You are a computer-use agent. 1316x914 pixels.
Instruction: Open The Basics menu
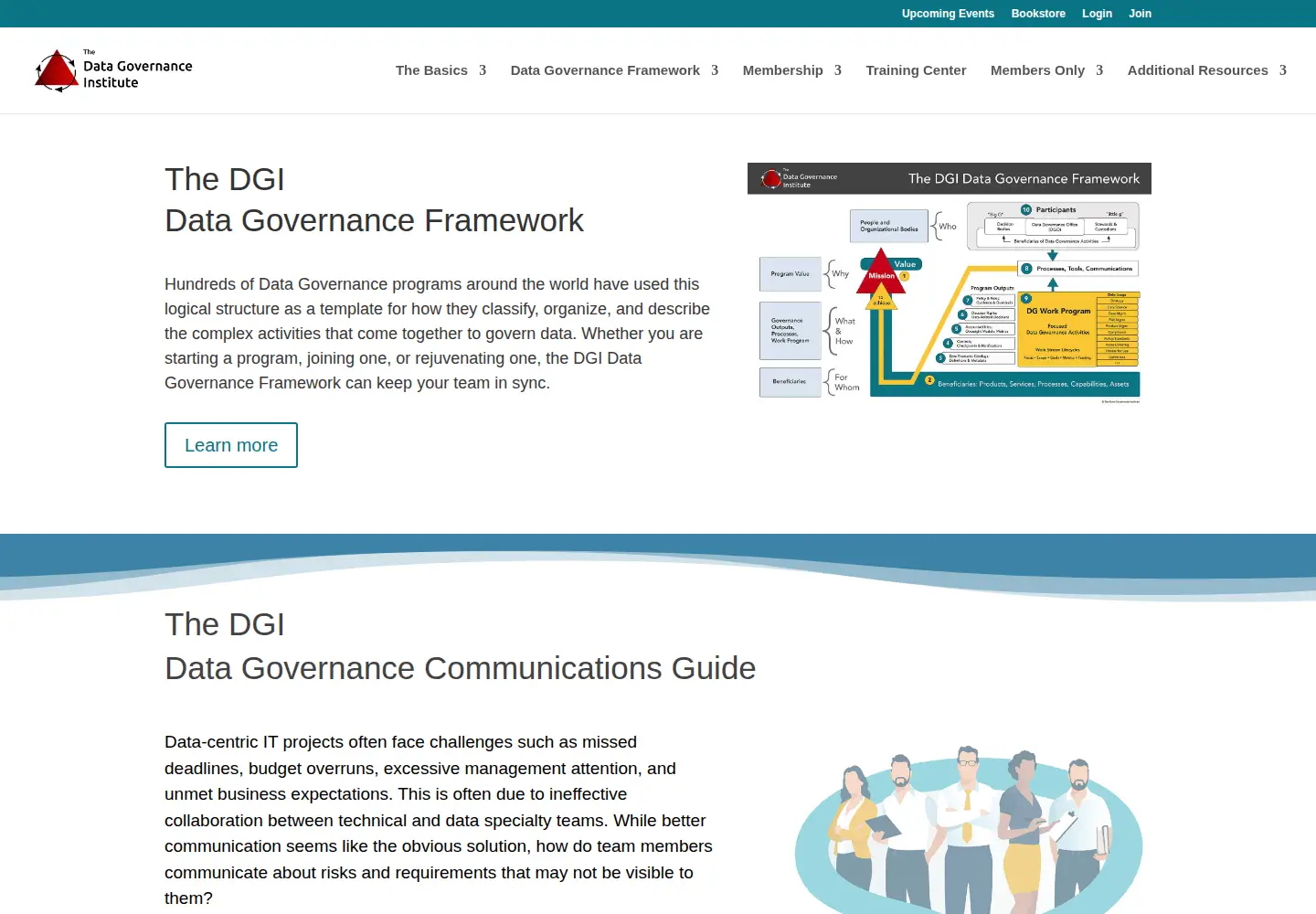click(x=431, y=70)
